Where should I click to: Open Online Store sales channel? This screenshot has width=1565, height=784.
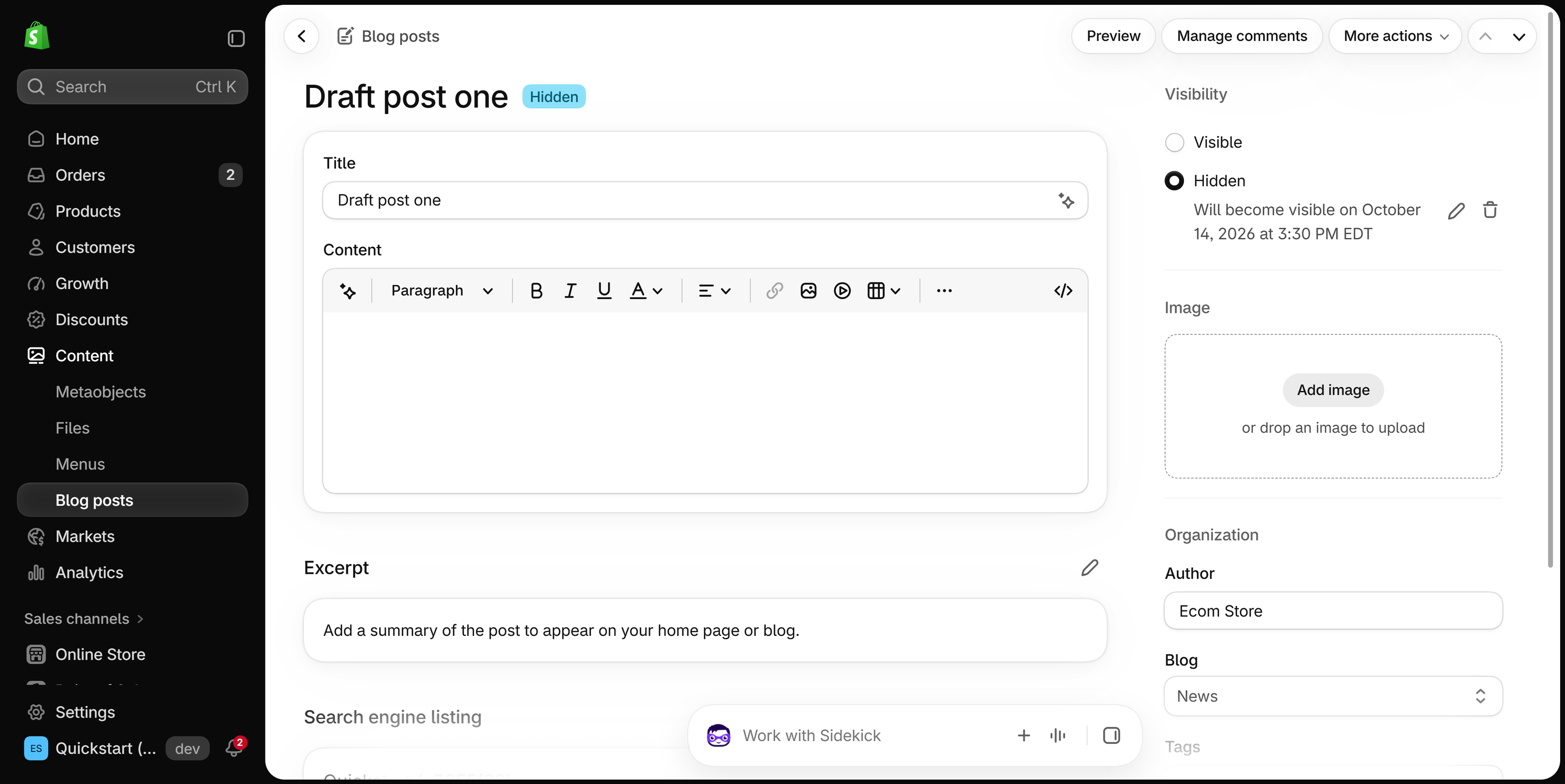(133, 654)
